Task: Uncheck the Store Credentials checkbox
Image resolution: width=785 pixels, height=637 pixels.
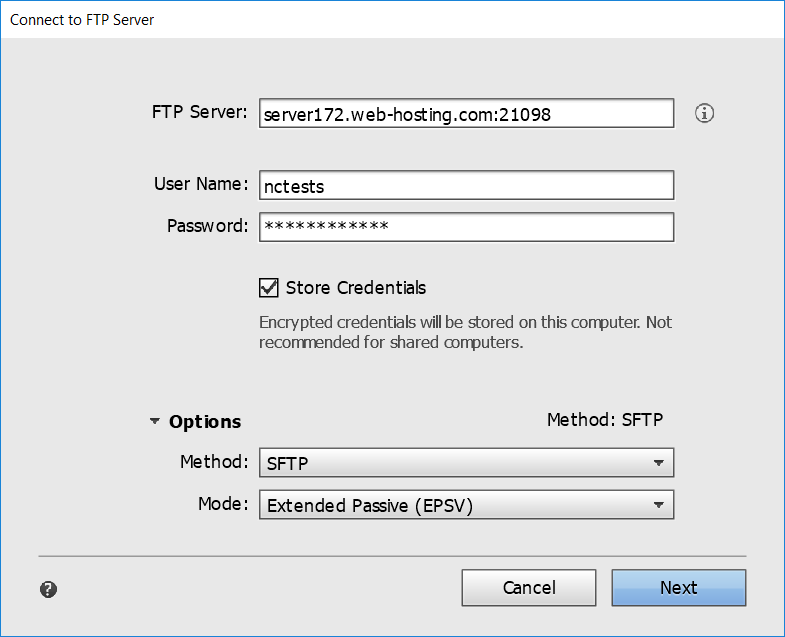Action: (269, 288)
